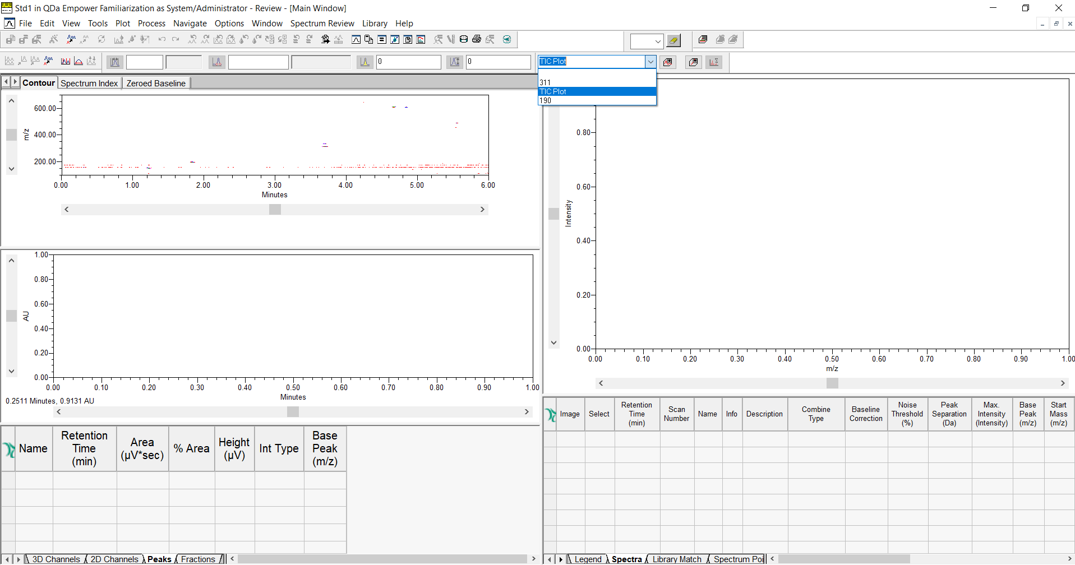Open the File menu
This screenshot has width=1075, height=565.
pos(25,23)
